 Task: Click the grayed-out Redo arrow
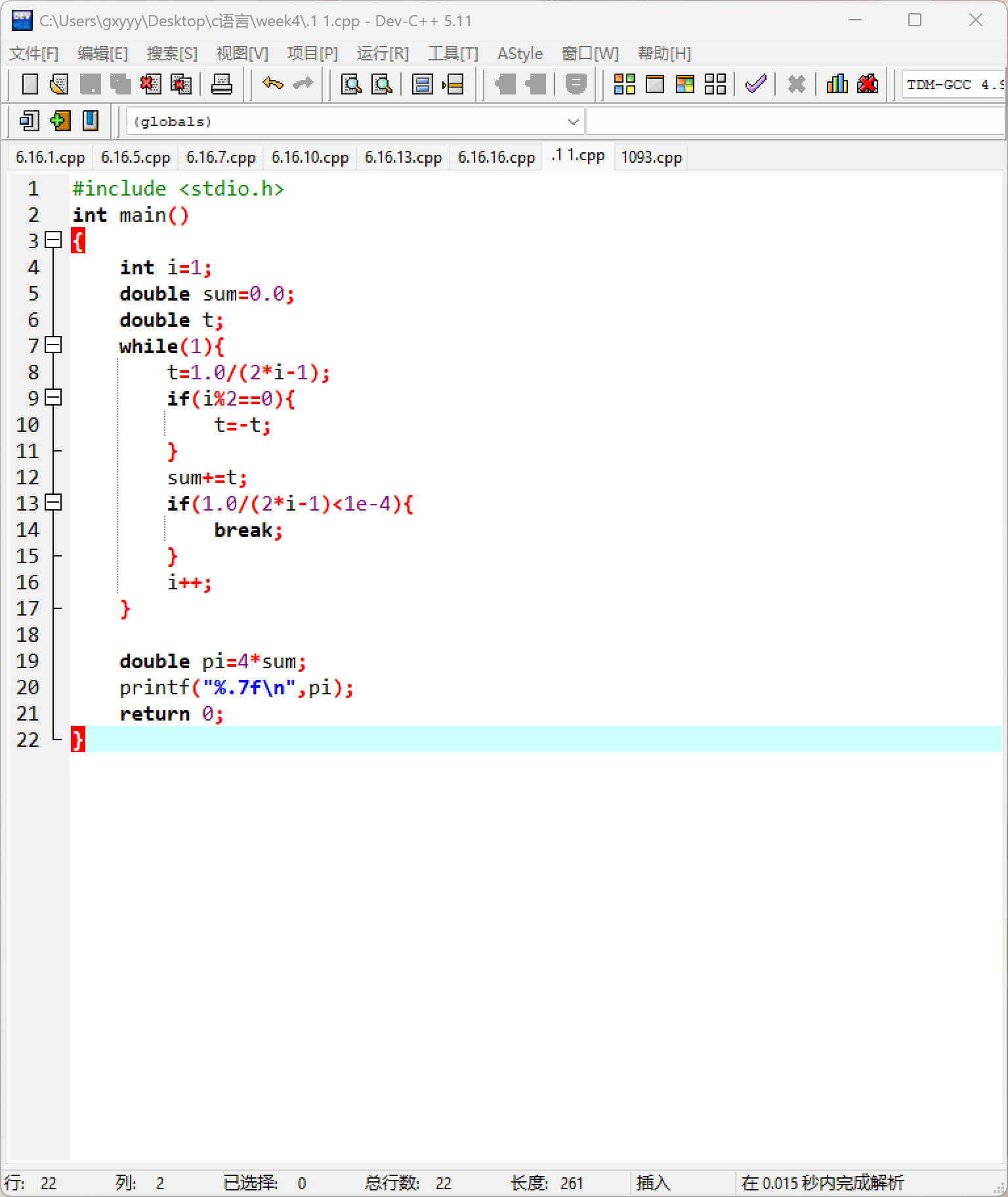click(303, 84)
